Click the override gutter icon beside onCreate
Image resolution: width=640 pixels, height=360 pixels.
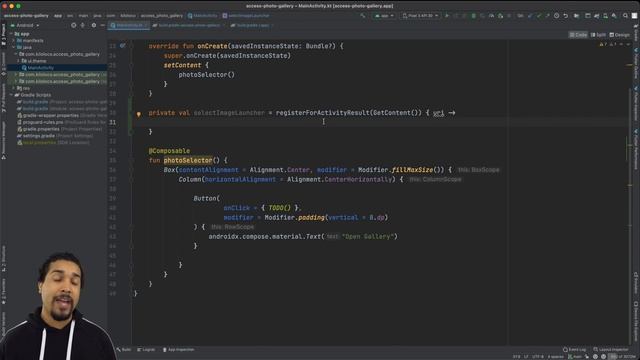pyautogui.click(x=122, y=46)
